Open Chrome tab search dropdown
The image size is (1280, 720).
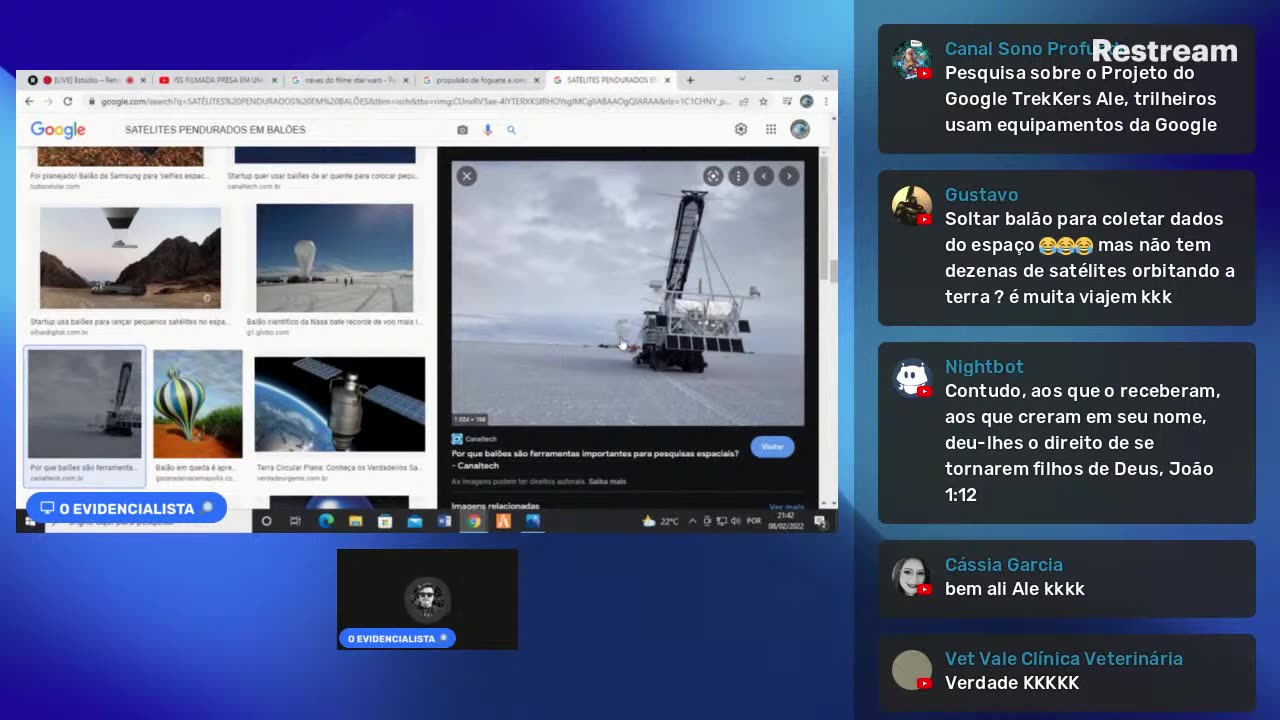(742, 79)
